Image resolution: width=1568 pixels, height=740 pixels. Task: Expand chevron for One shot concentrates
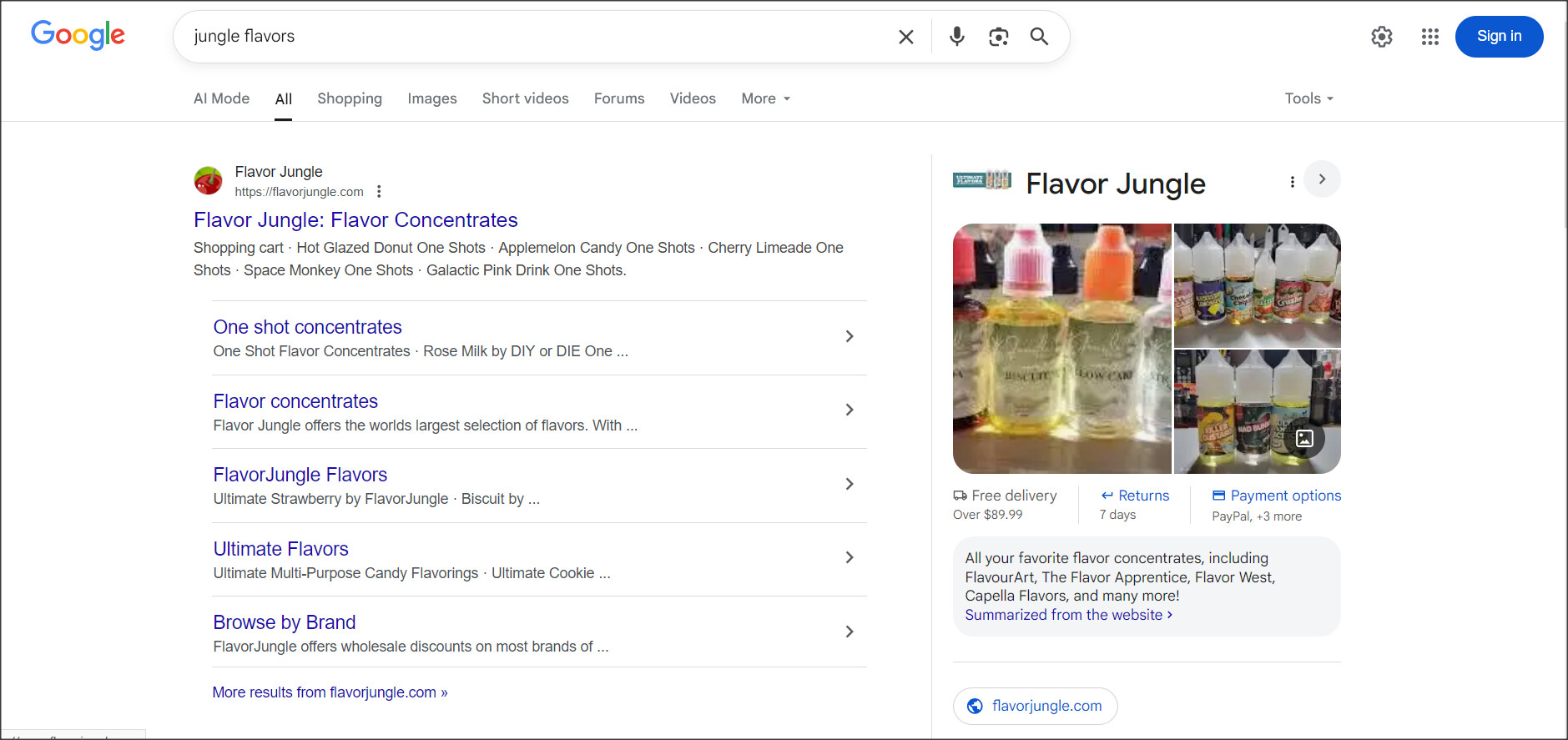point(850,336)
